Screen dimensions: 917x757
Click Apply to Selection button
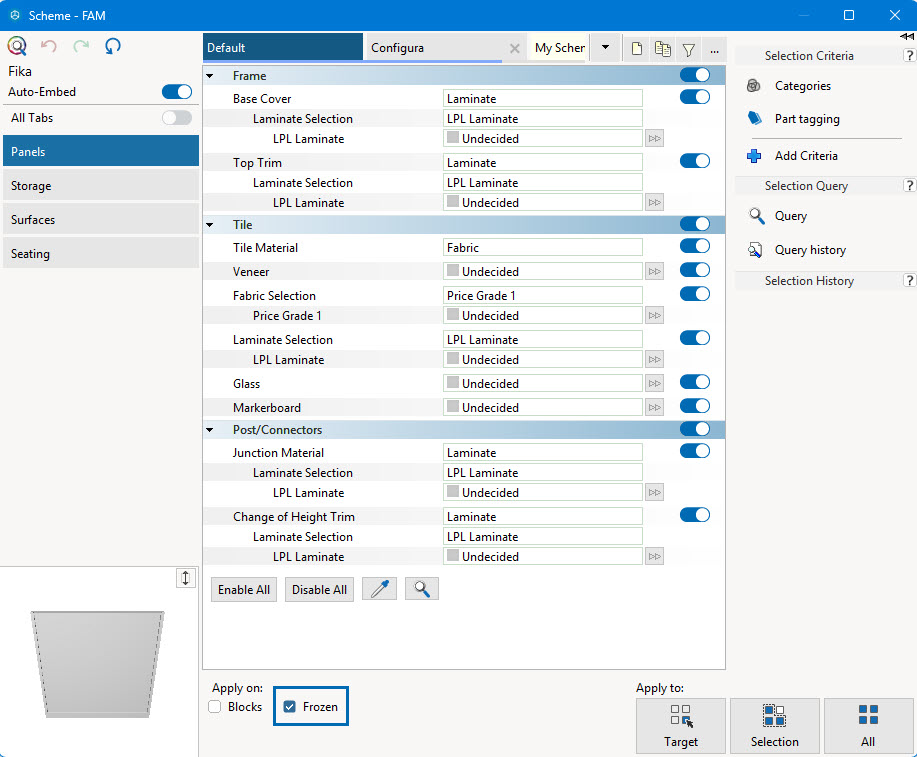[774, 726]
